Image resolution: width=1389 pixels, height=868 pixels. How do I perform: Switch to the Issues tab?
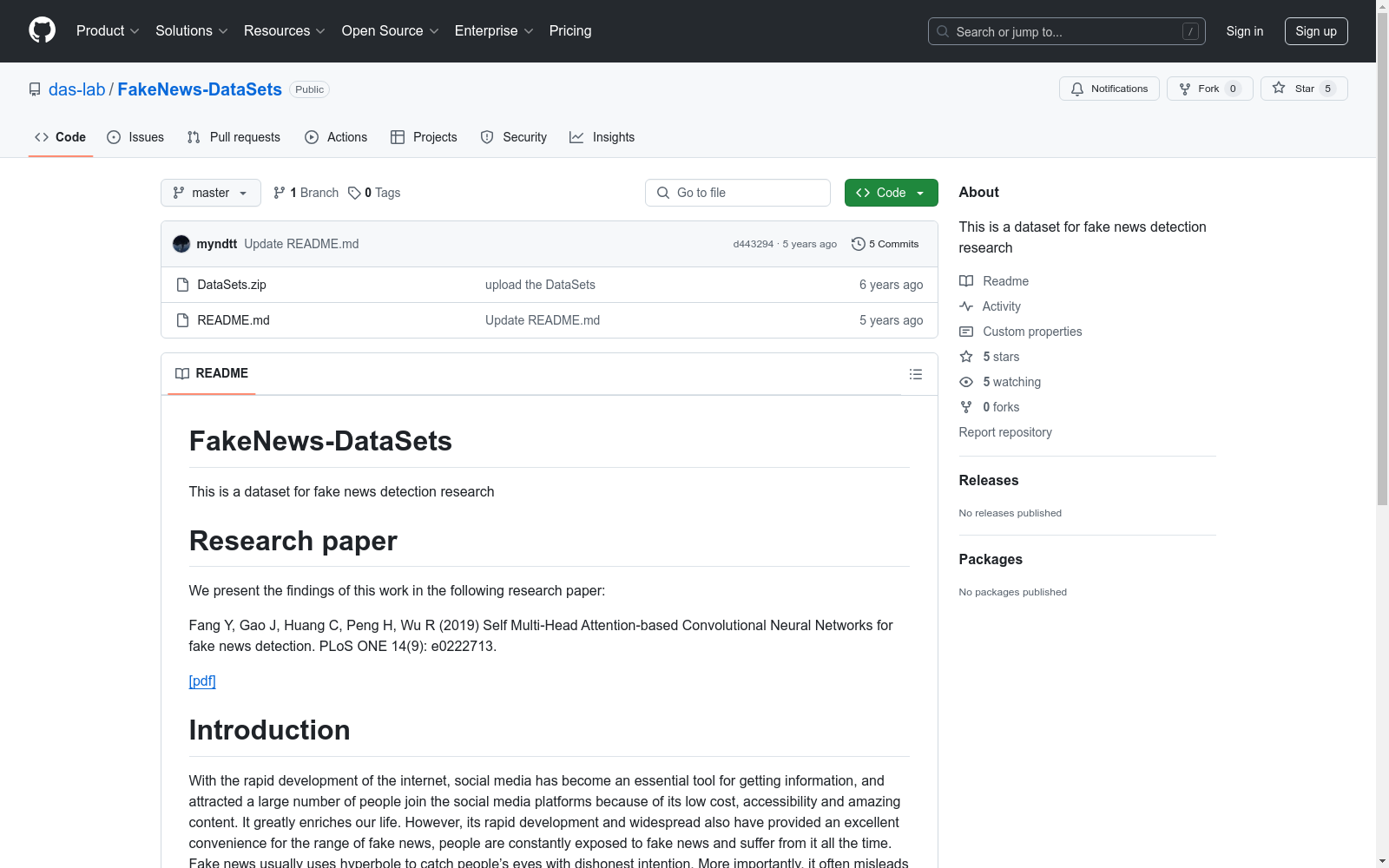coord(135,137)
